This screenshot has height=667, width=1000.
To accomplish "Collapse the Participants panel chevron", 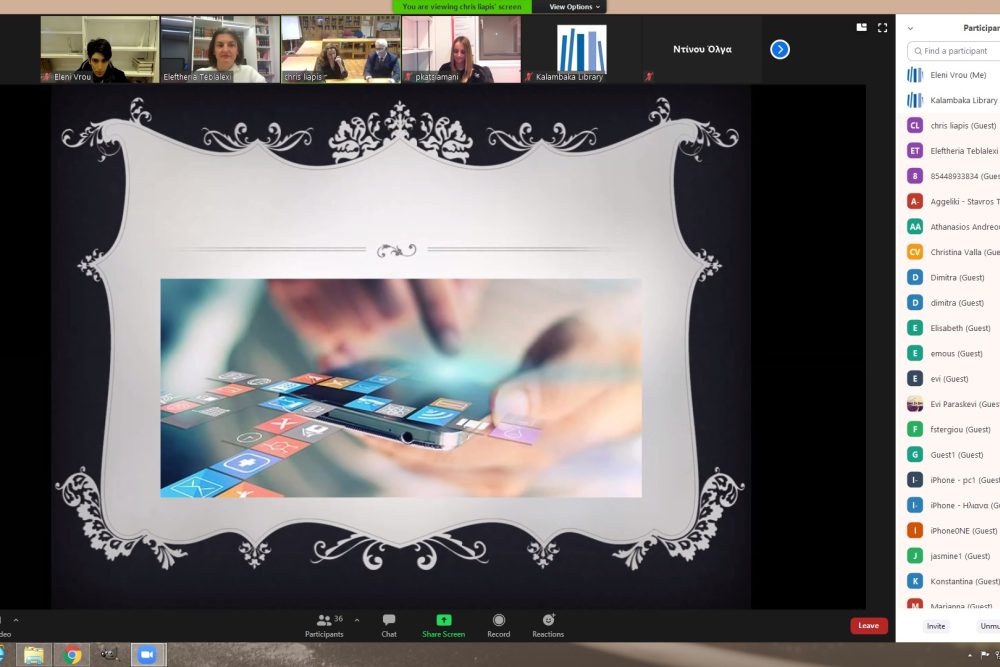I will tap(910, 28).
